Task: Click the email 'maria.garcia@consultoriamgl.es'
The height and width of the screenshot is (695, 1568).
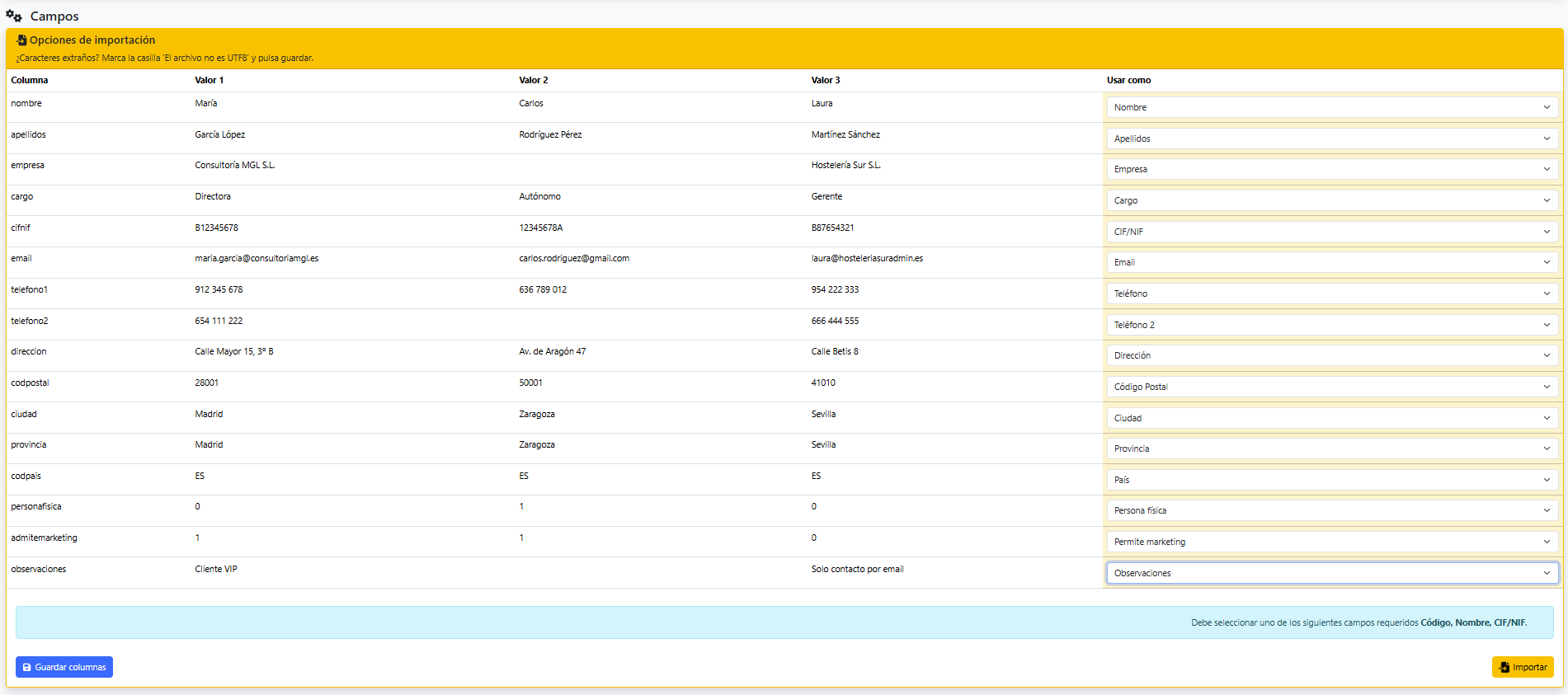Action: point(257,258)
